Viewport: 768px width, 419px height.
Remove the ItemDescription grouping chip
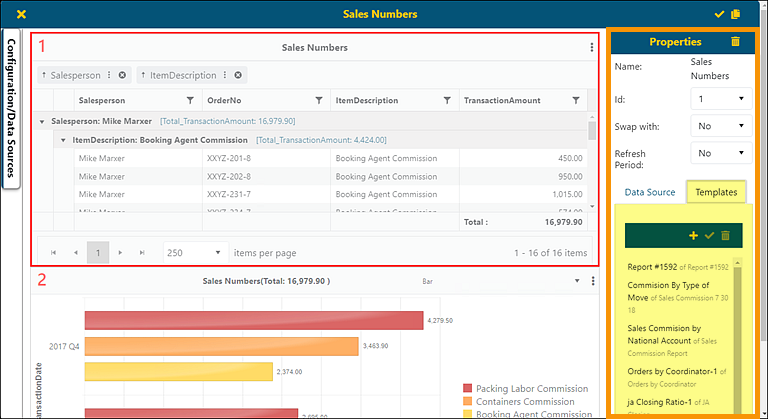pos(238,75)
